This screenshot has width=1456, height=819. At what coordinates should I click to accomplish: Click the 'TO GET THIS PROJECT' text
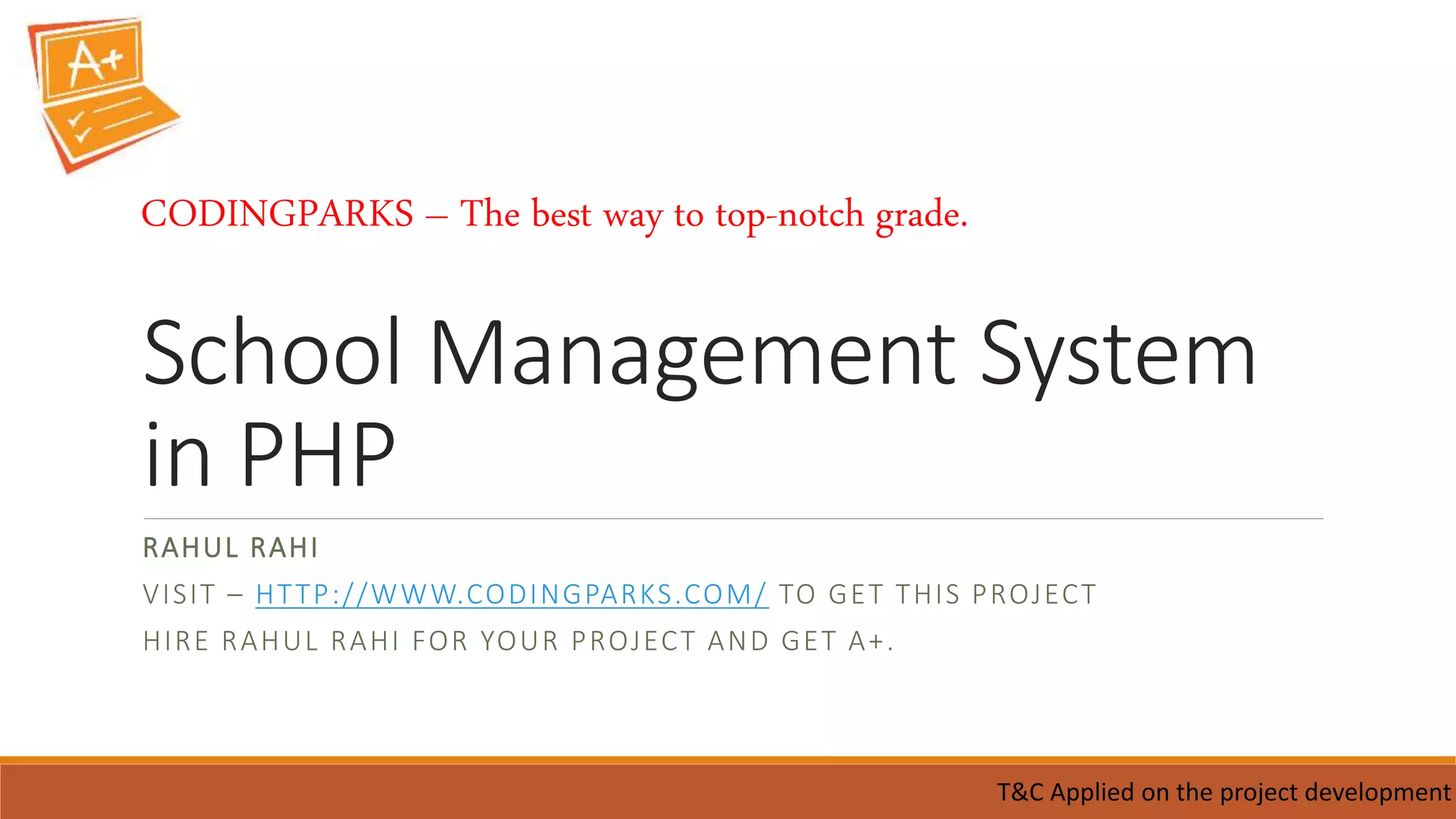tap(938, 594)
